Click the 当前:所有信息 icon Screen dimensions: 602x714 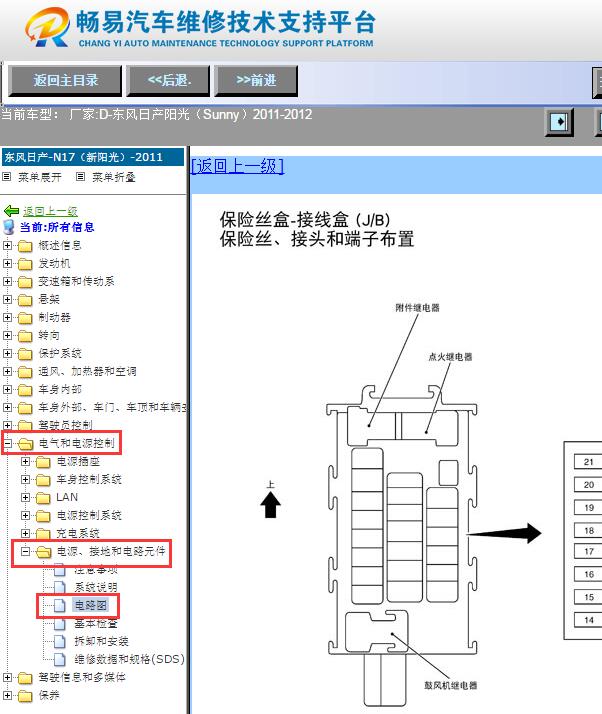9,227
